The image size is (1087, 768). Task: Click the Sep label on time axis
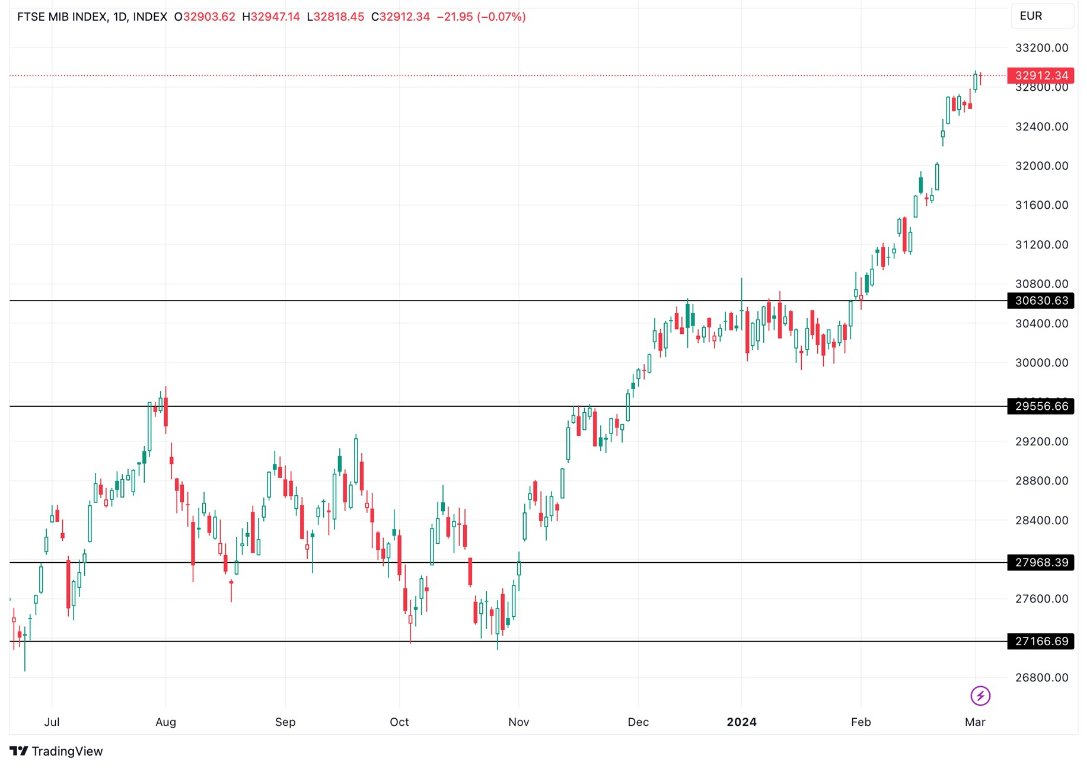click(285, 722)
